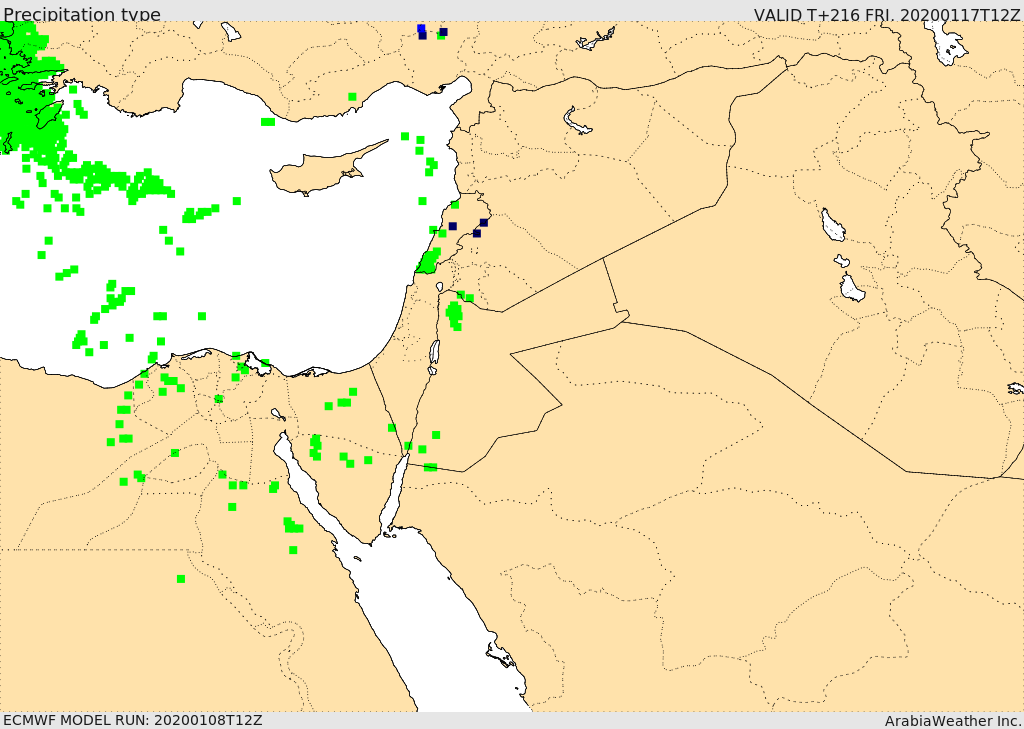1024x729 pixels.
Task: Click the 'Precipitation type' title text
Action: 82,14
